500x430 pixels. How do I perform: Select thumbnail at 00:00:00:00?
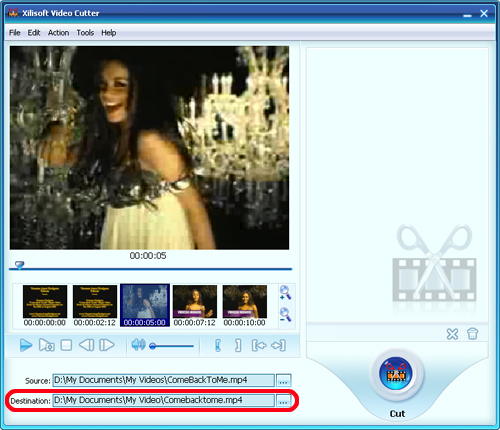(x=45, y=305)
